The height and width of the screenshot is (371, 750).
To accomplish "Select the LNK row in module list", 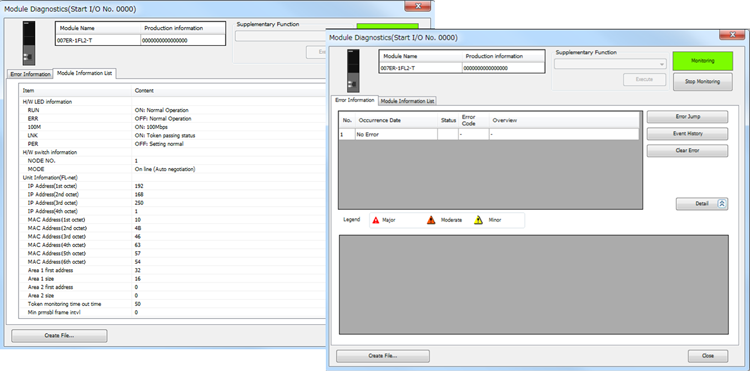I will (172, 135).
